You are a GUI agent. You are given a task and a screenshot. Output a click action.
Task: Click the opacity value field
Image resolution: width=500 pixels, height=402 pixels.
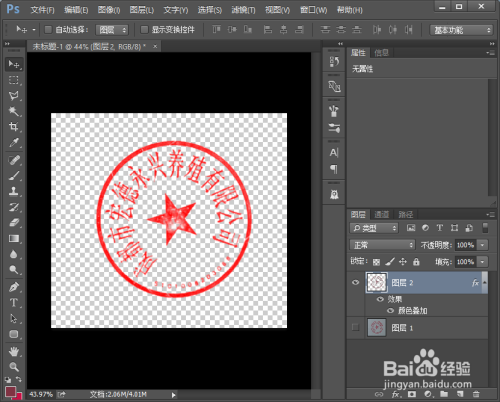(x=465, y=245)
